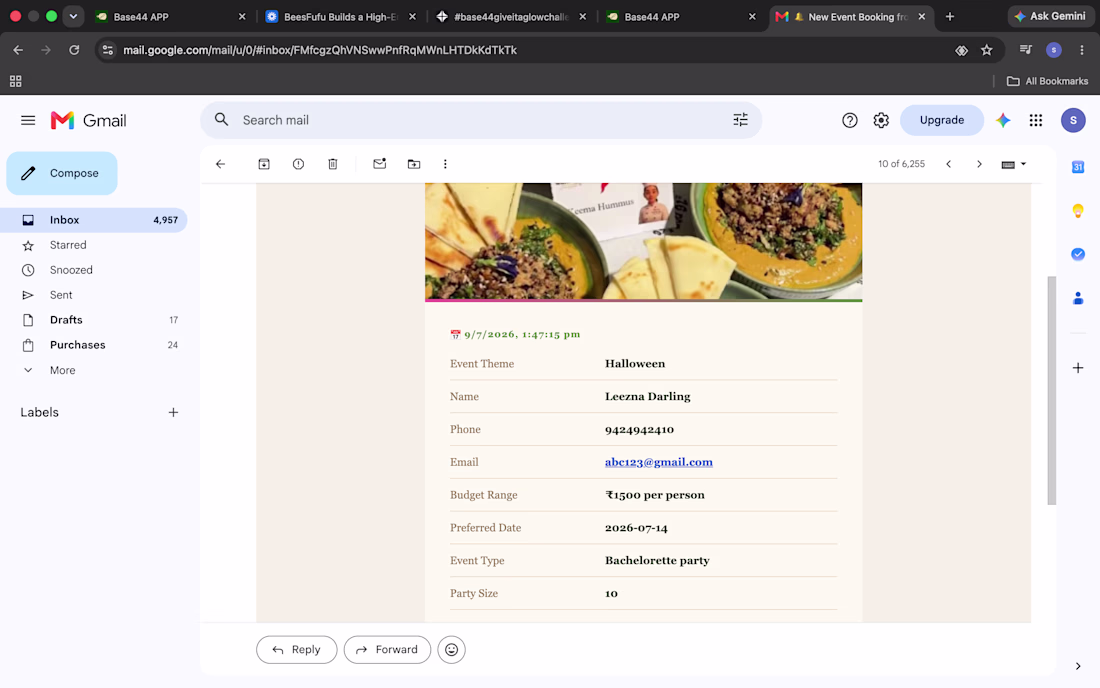Select the preferred date 2026-07-14

pos(636,527)
